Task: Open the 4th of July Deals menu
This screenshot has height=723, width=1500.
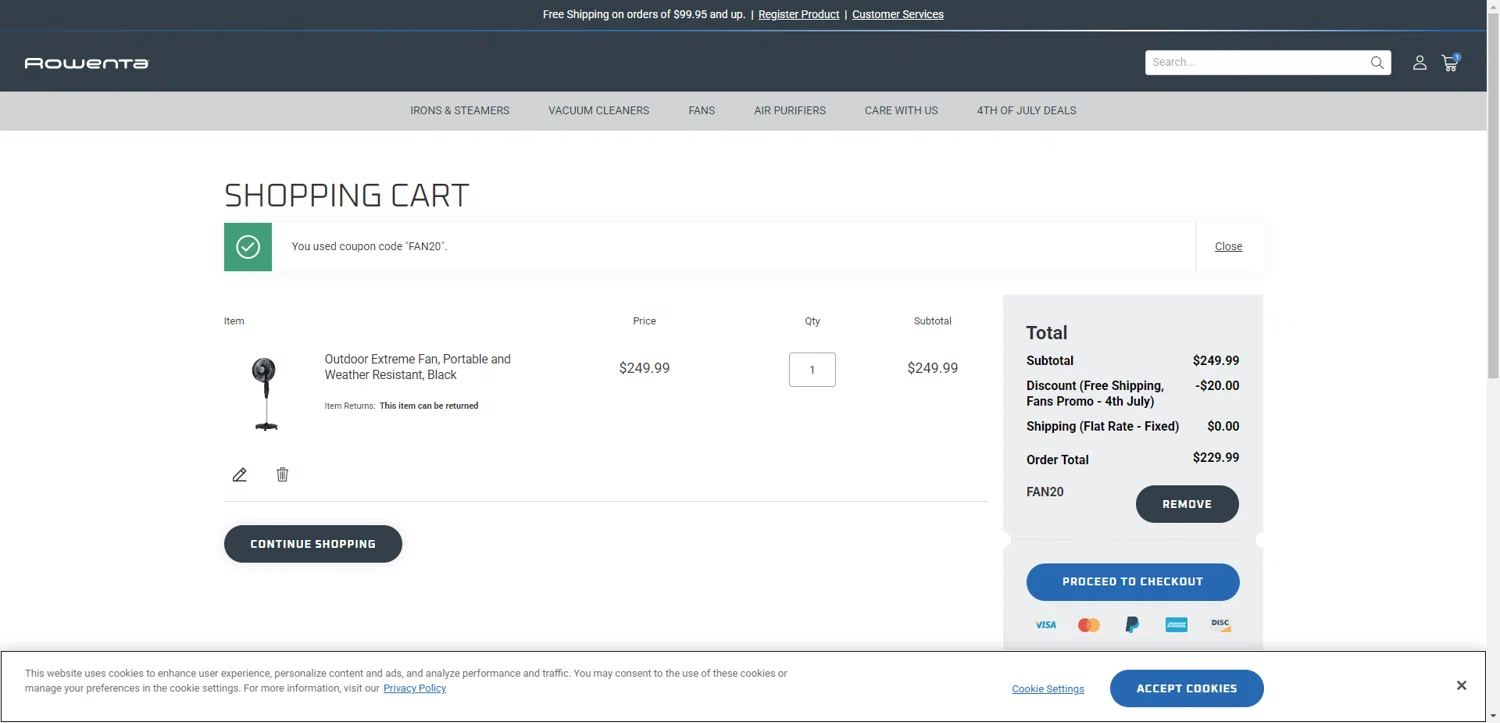Action: coord(1027,111)
